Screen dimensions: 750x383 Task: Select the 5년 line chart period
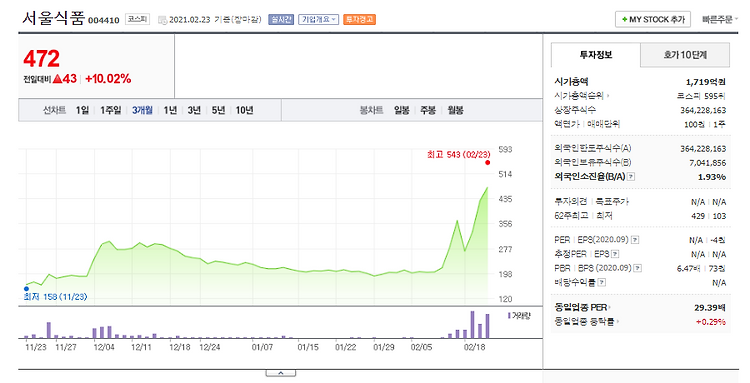218,110
